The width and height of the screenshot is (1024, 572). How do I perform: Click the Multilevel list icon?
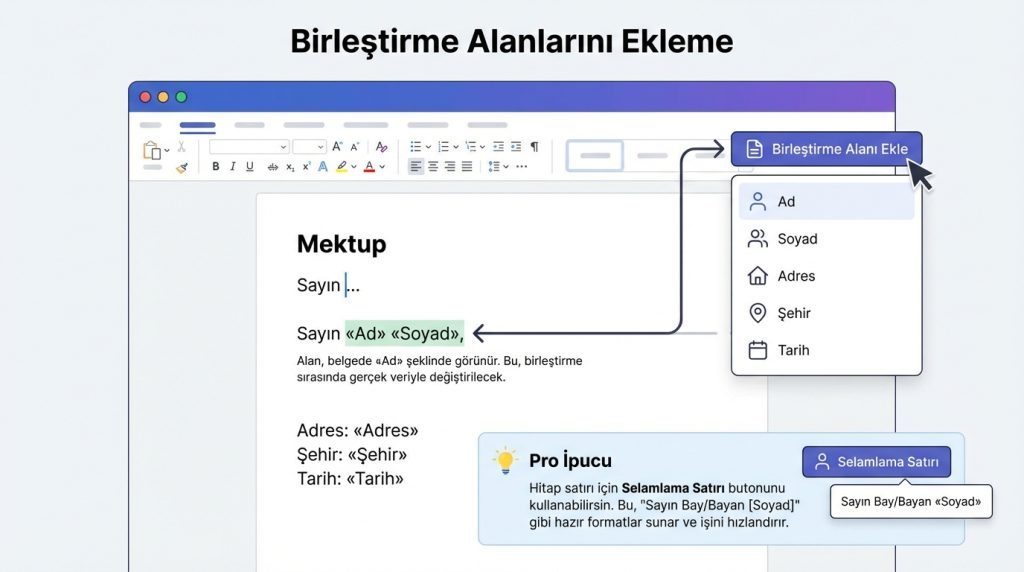click(x=471, y=147)
